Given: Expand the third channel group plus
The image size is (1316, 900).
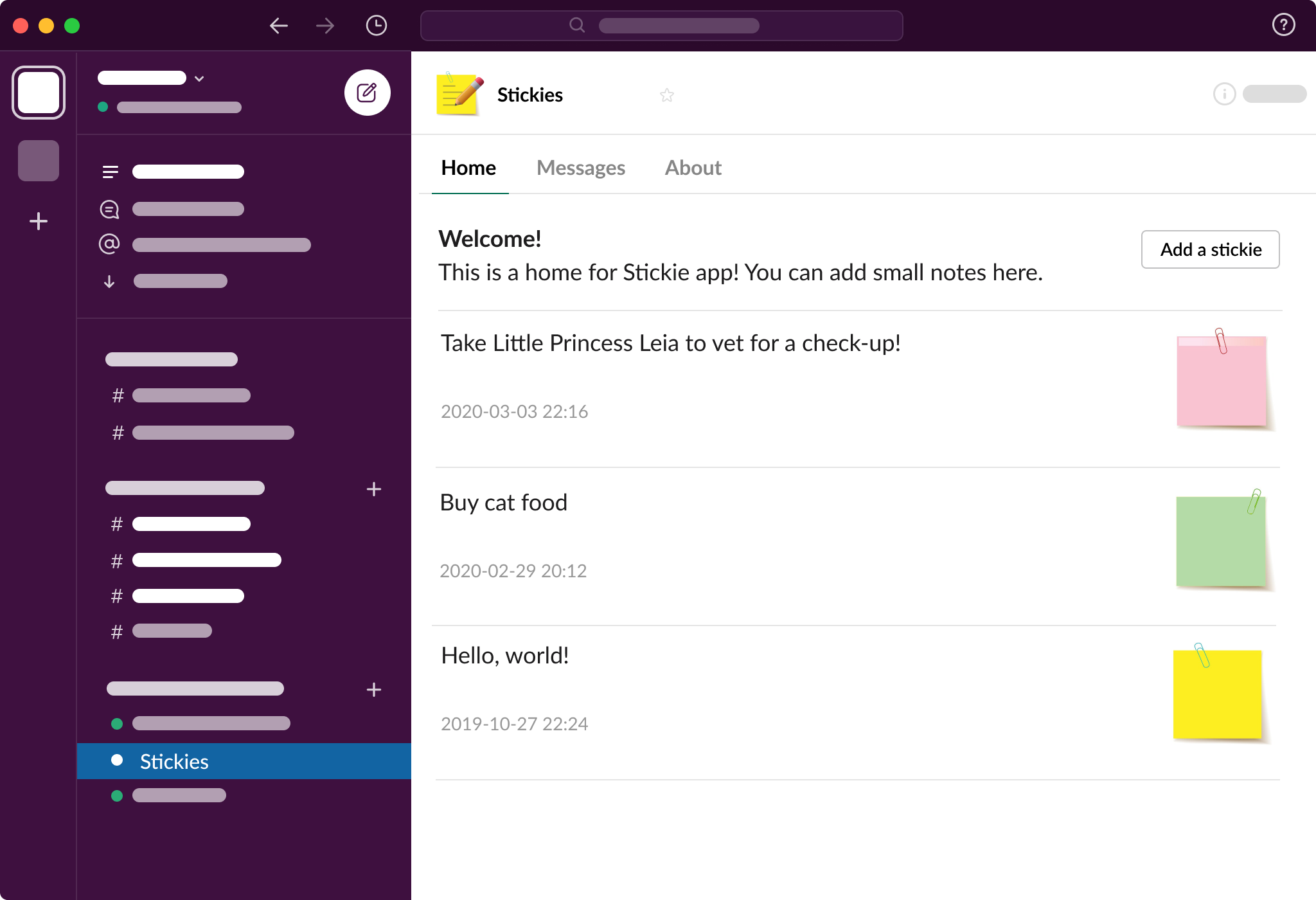Looking at the screenshot, I should click(x=374, y=689).
